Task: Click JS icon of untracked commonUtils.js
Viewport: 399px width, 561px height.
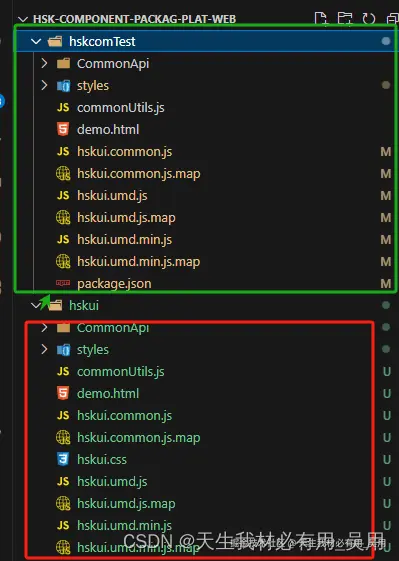Action: point(63,371)
